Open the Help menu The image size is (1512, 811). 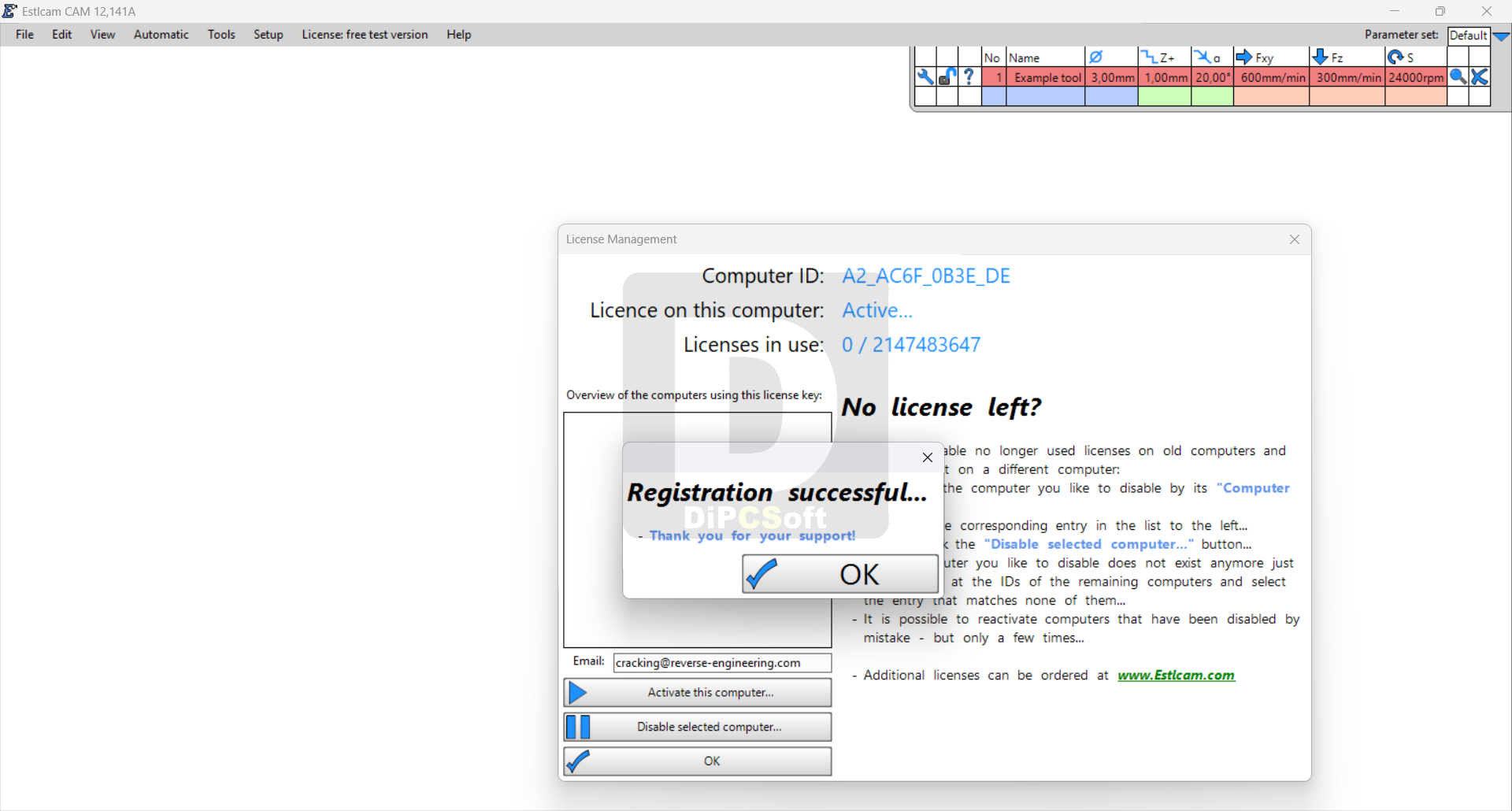click(459, 35)
